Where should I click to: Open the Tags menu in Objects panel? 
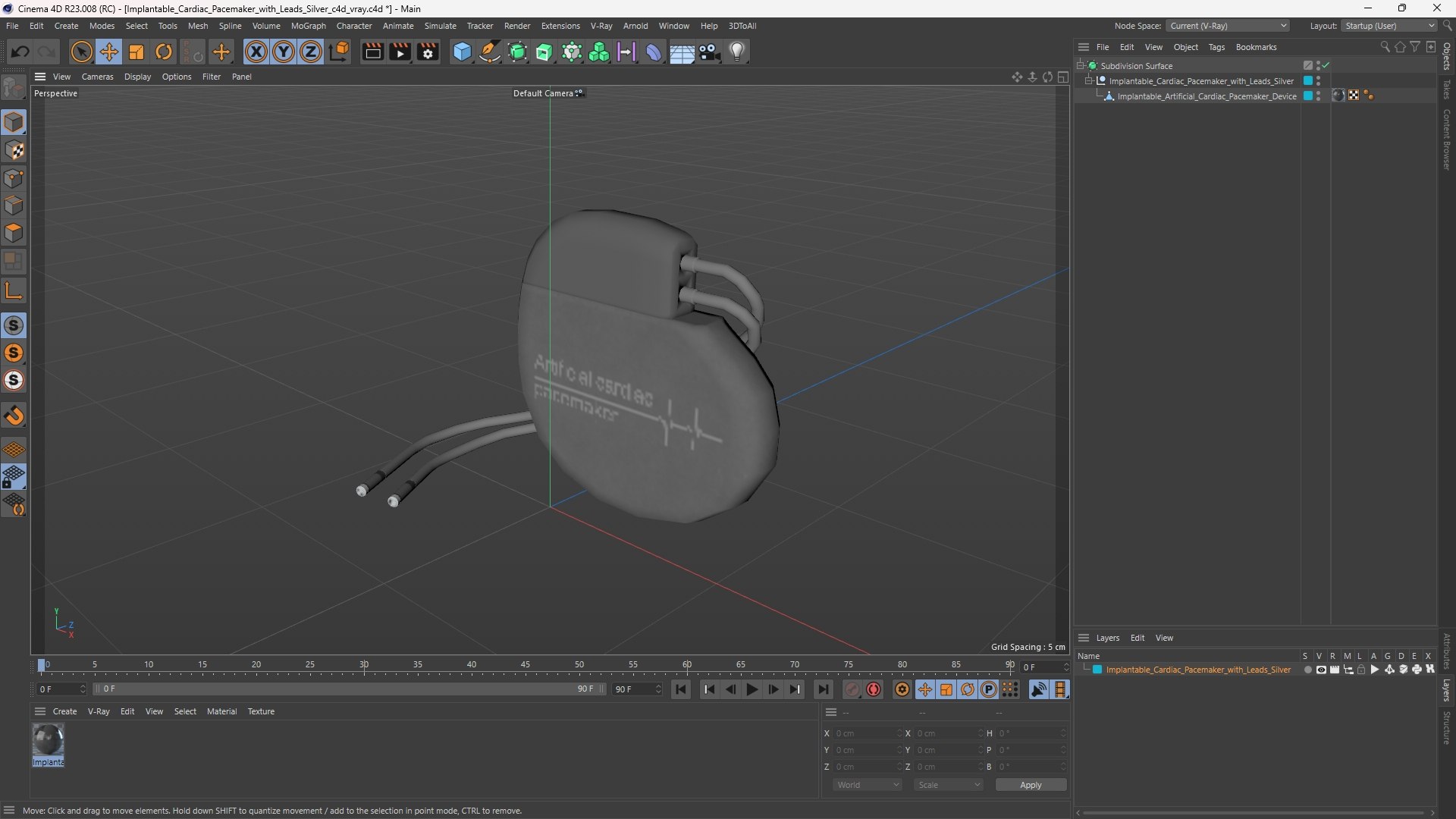pyautogui.click(x=1216, y=47)
